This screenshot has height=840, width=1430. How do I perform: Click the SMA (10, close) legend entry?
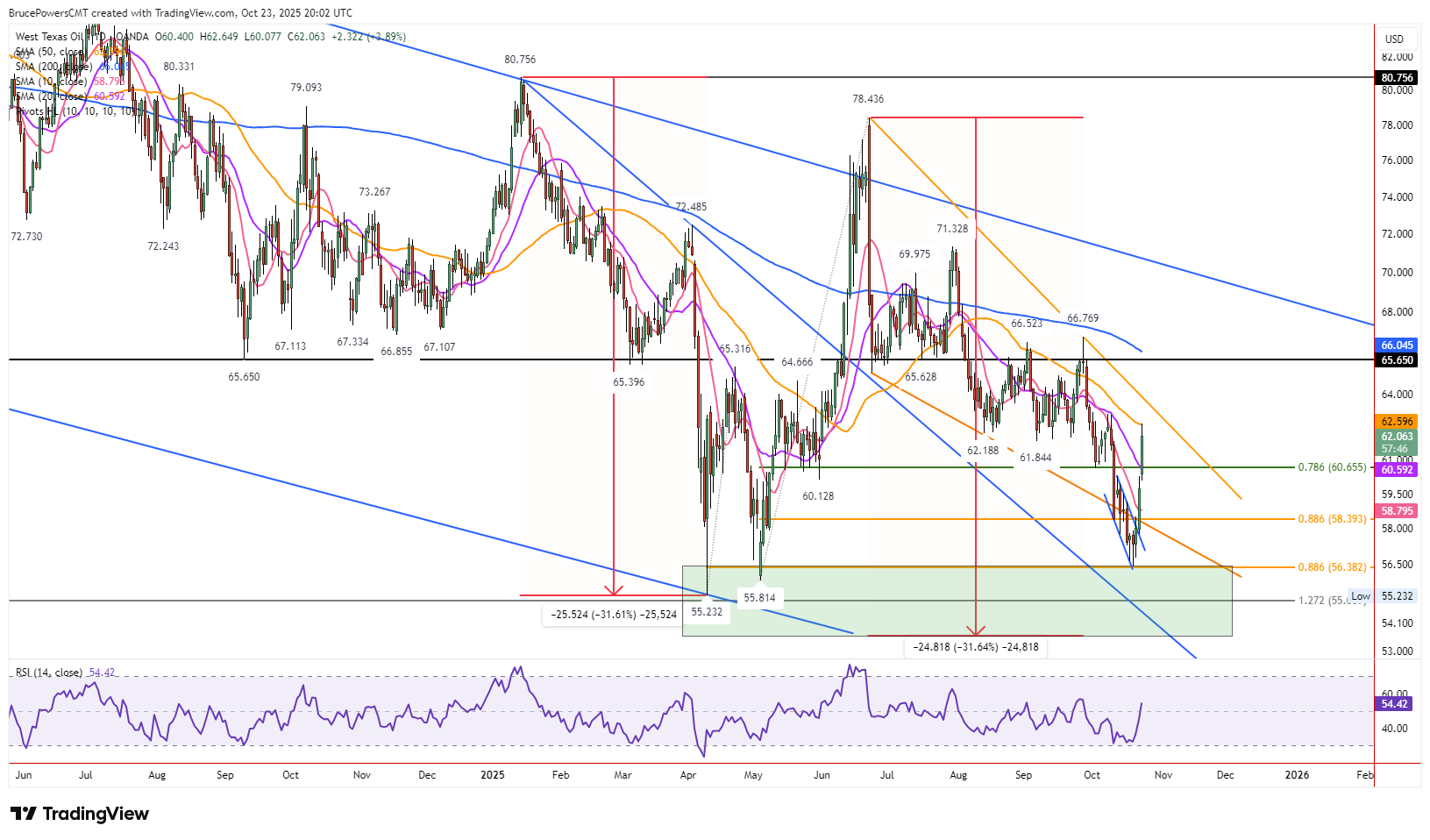[50, 82]
